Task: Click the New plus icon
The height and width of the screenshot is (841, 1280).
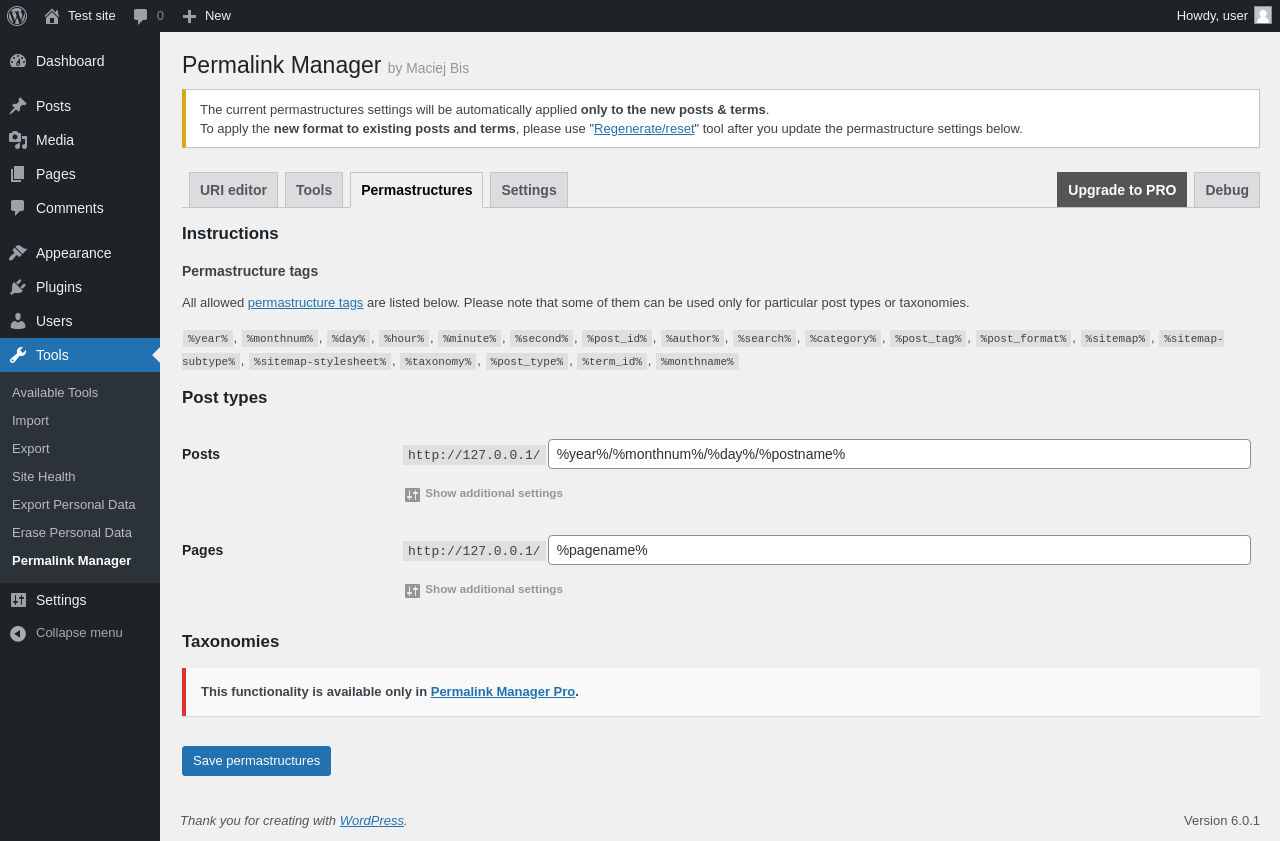Action: point(189,16)
